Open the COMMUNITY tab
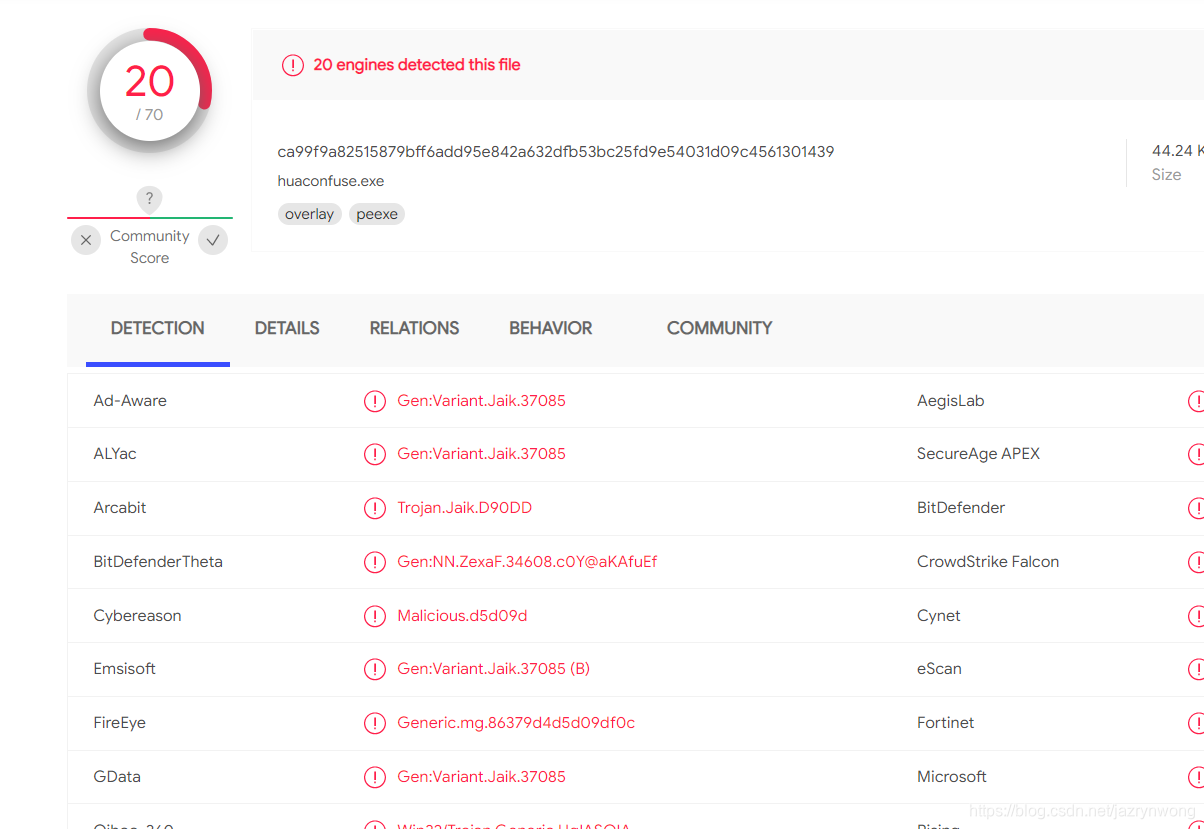The image size is (1204, 829). tap(719, 328)
